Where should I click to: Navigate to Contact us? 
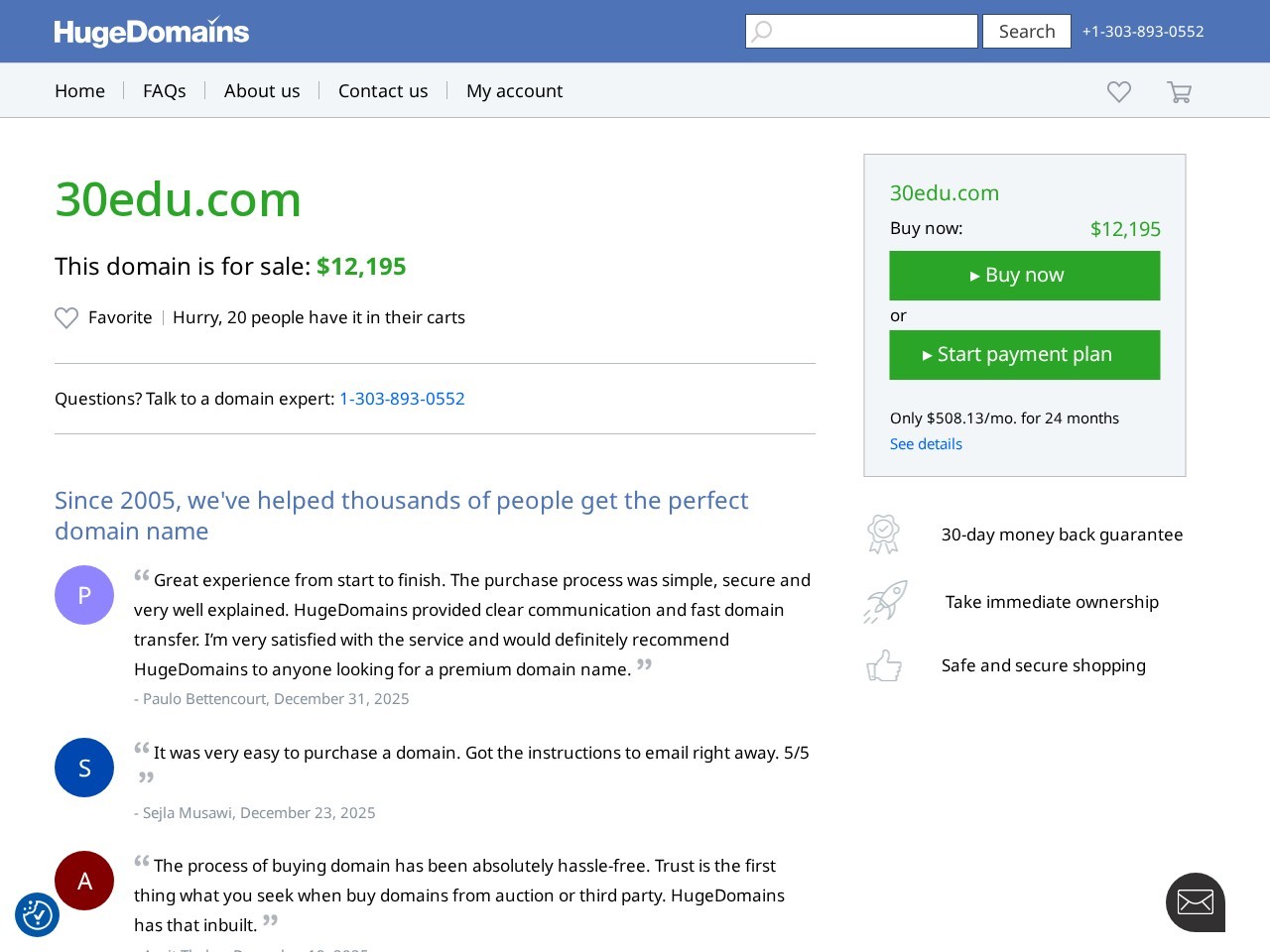tap(383, 91)
